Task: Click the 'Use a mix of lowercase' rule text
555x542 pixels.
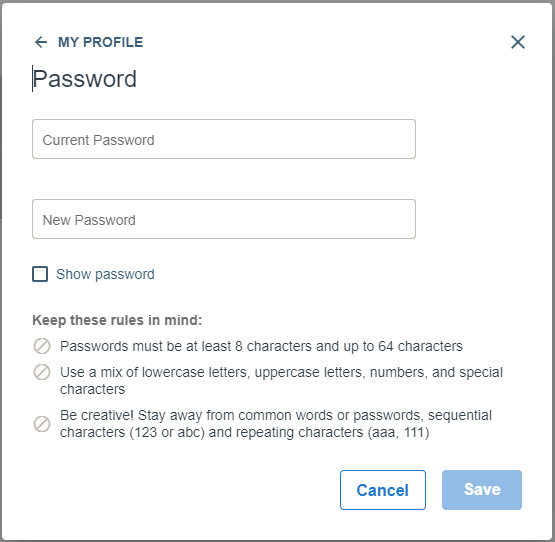Action: (x=281, y=381)
